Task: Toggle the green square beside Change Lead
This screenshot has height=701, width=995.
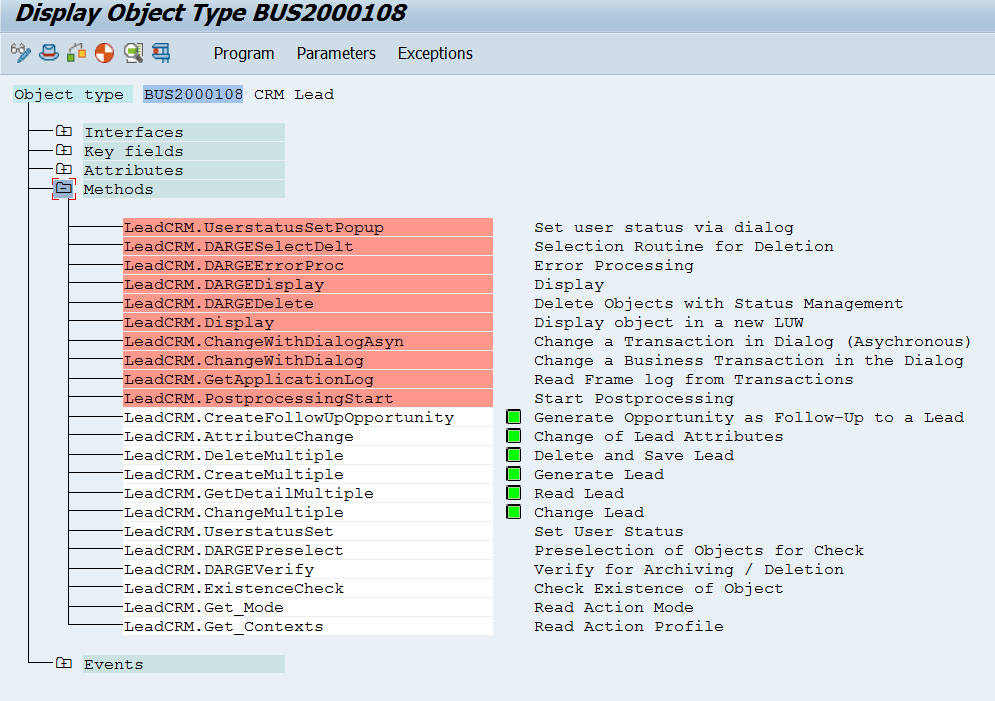Action: (x=513, y=512)
